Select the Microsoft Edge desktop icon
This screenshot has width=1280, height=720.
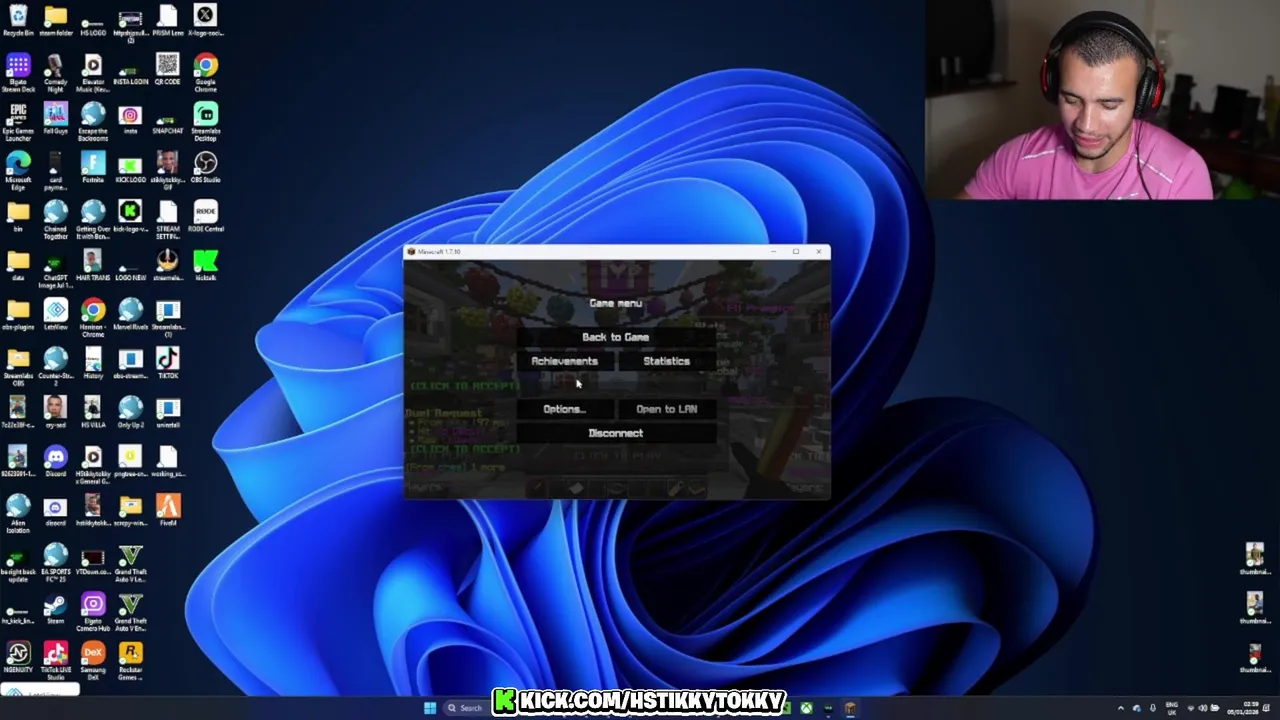tap(18, 170)
